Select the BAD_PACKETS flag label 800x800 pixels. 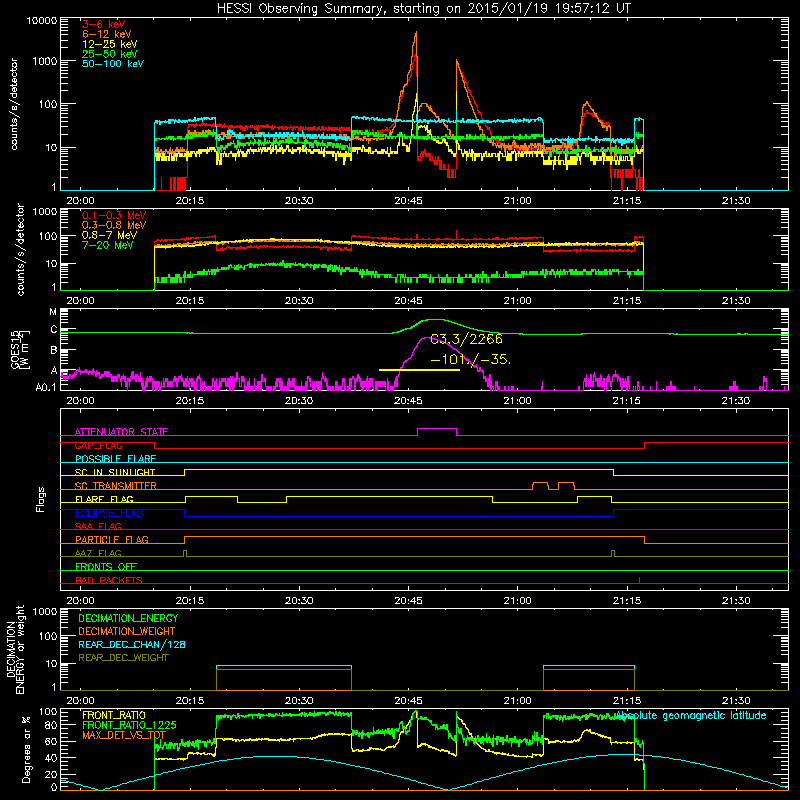point(109,580)
